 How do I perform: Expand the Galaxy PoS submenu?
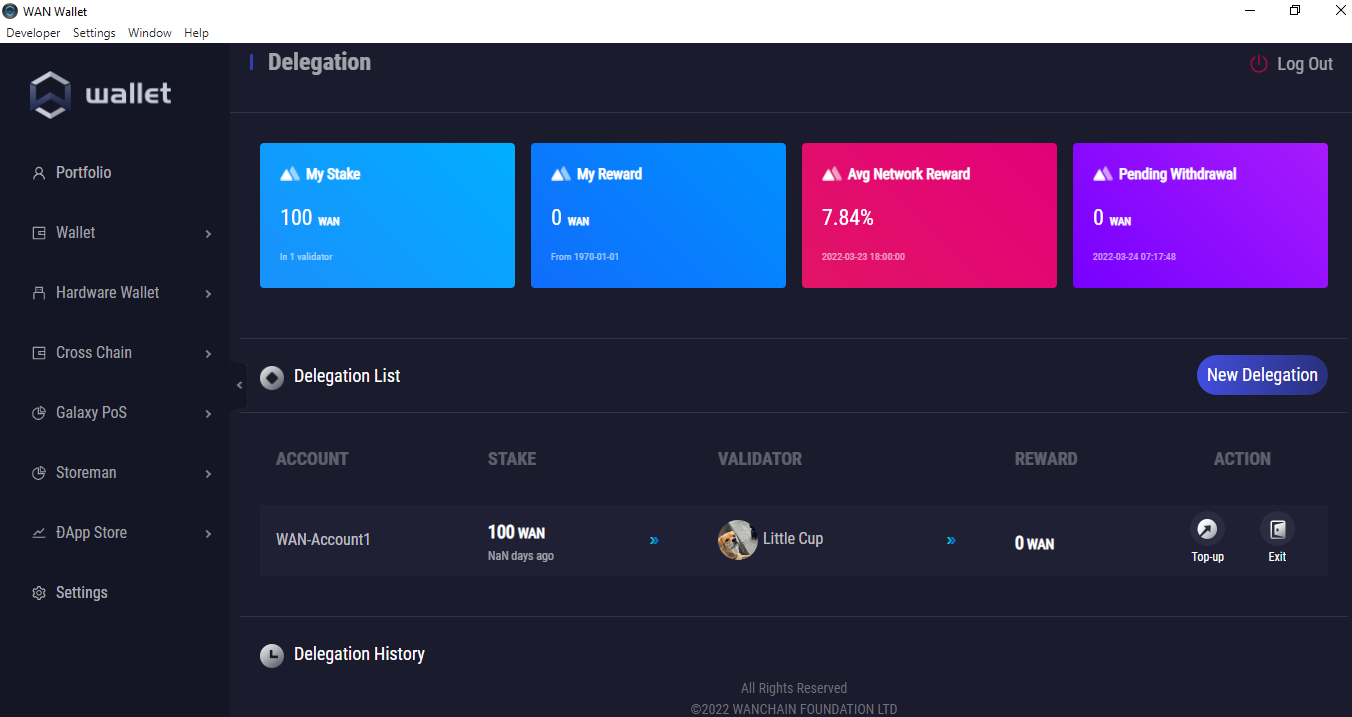[208, 414]
